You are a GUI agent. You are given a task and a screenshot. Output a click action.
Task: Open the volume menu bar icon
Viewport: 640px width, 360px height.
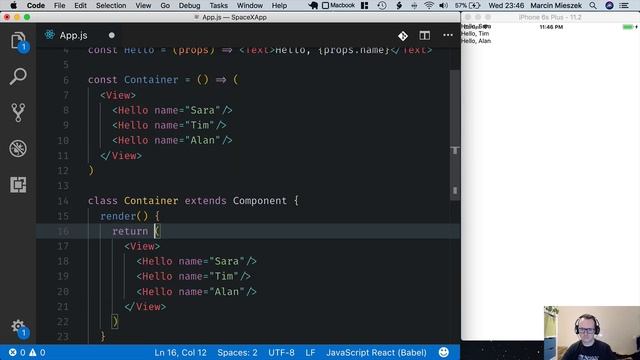pyautogui.click(x=444, y=6)
